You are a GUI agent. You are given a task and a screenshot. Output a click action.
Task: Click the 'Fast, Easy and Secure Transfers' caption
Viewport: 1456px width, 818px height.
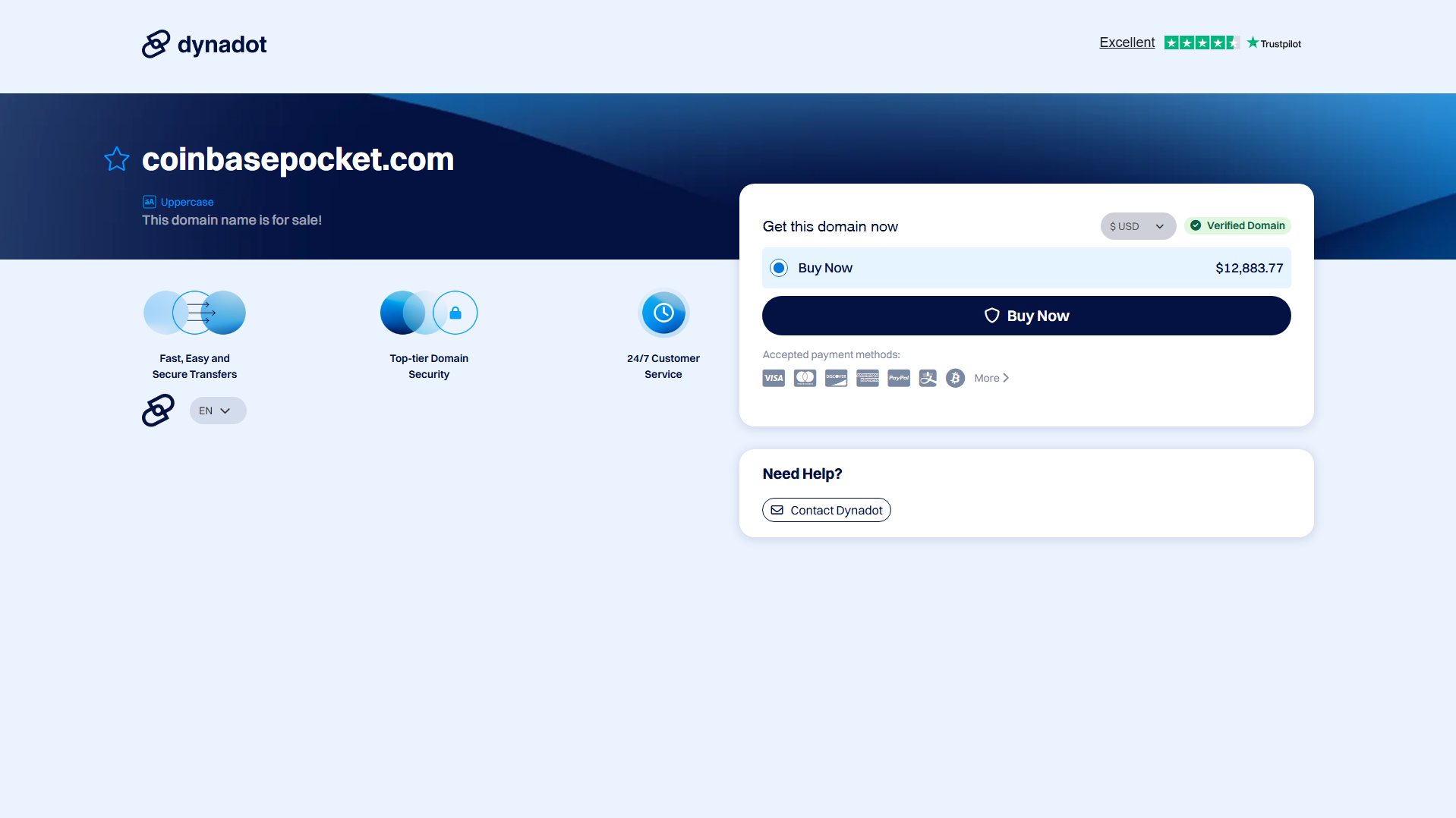tap(194, 367)
